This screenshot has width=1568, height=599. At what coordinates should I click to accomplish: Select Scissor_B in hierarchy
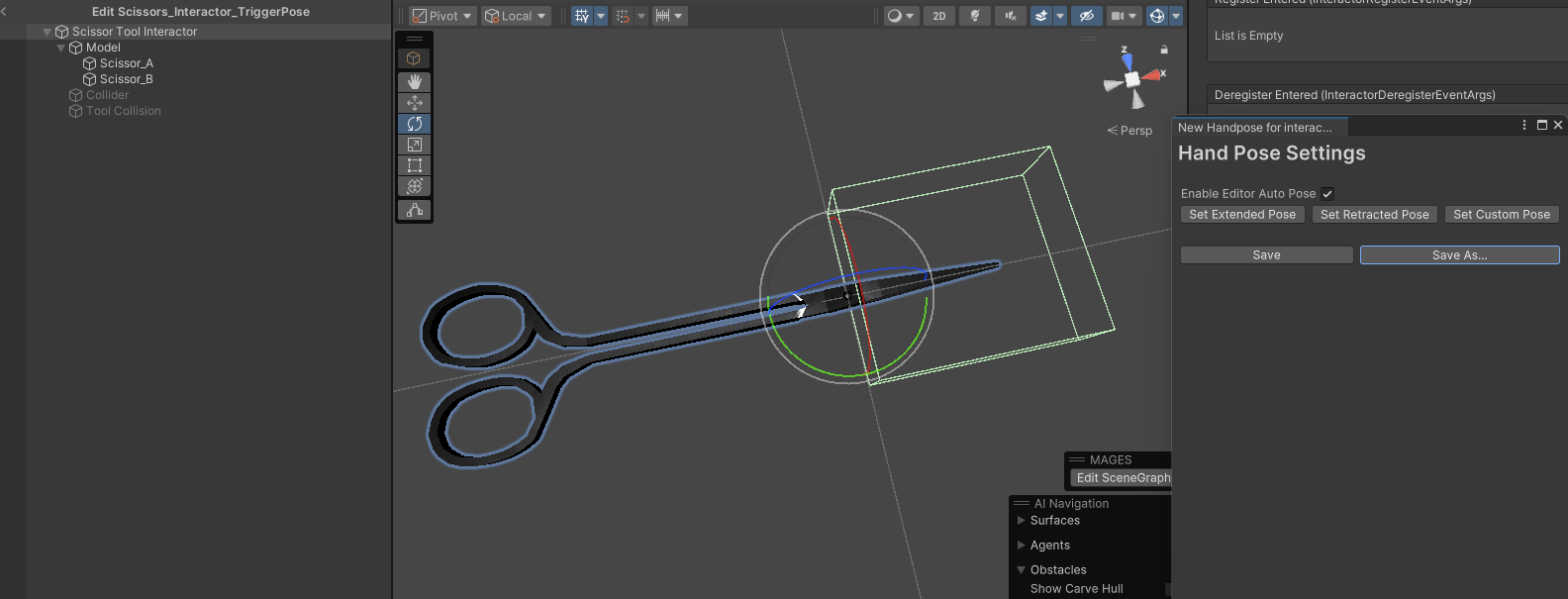click(127, 79)
